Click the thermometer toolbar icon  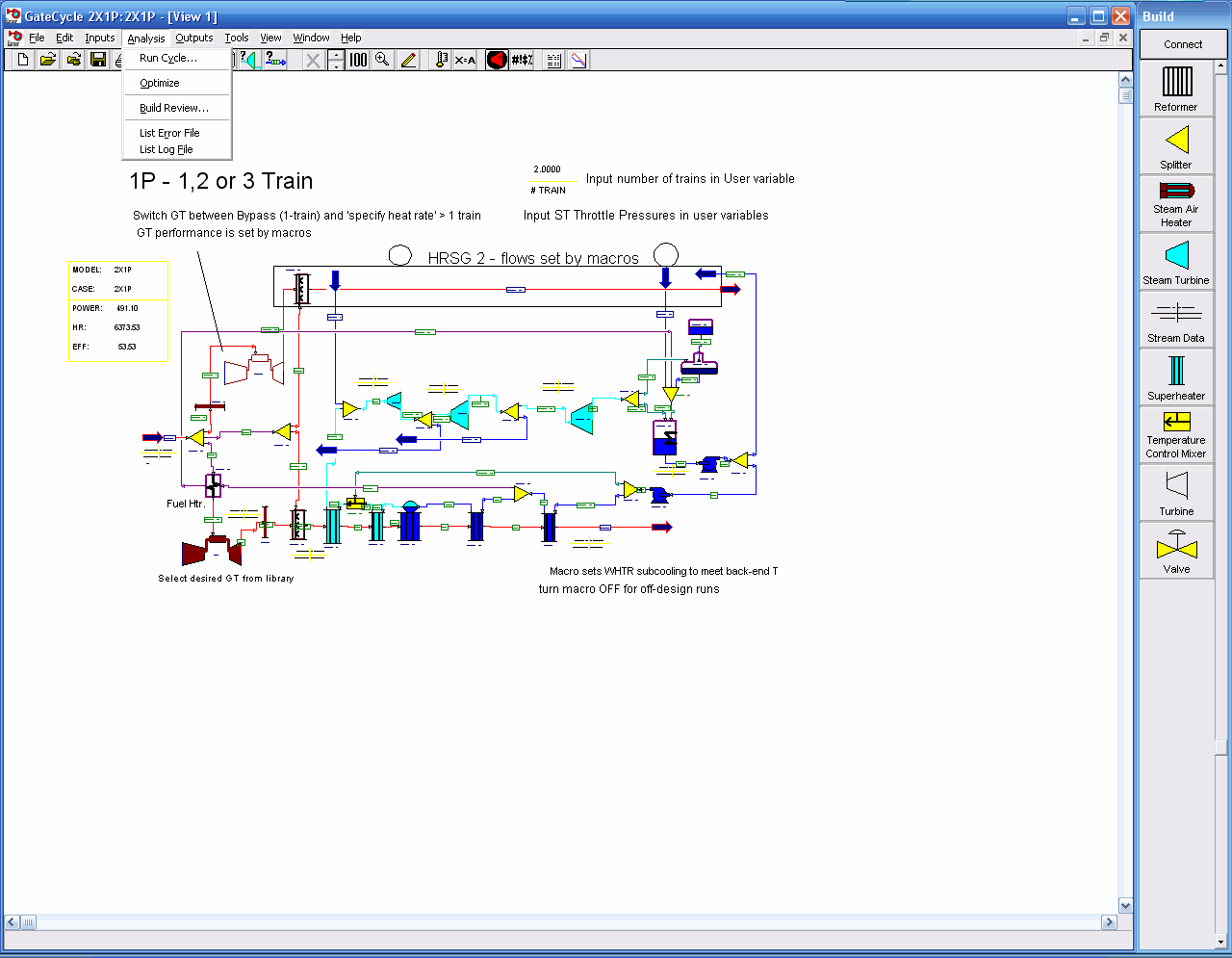[x=441, y=60]
